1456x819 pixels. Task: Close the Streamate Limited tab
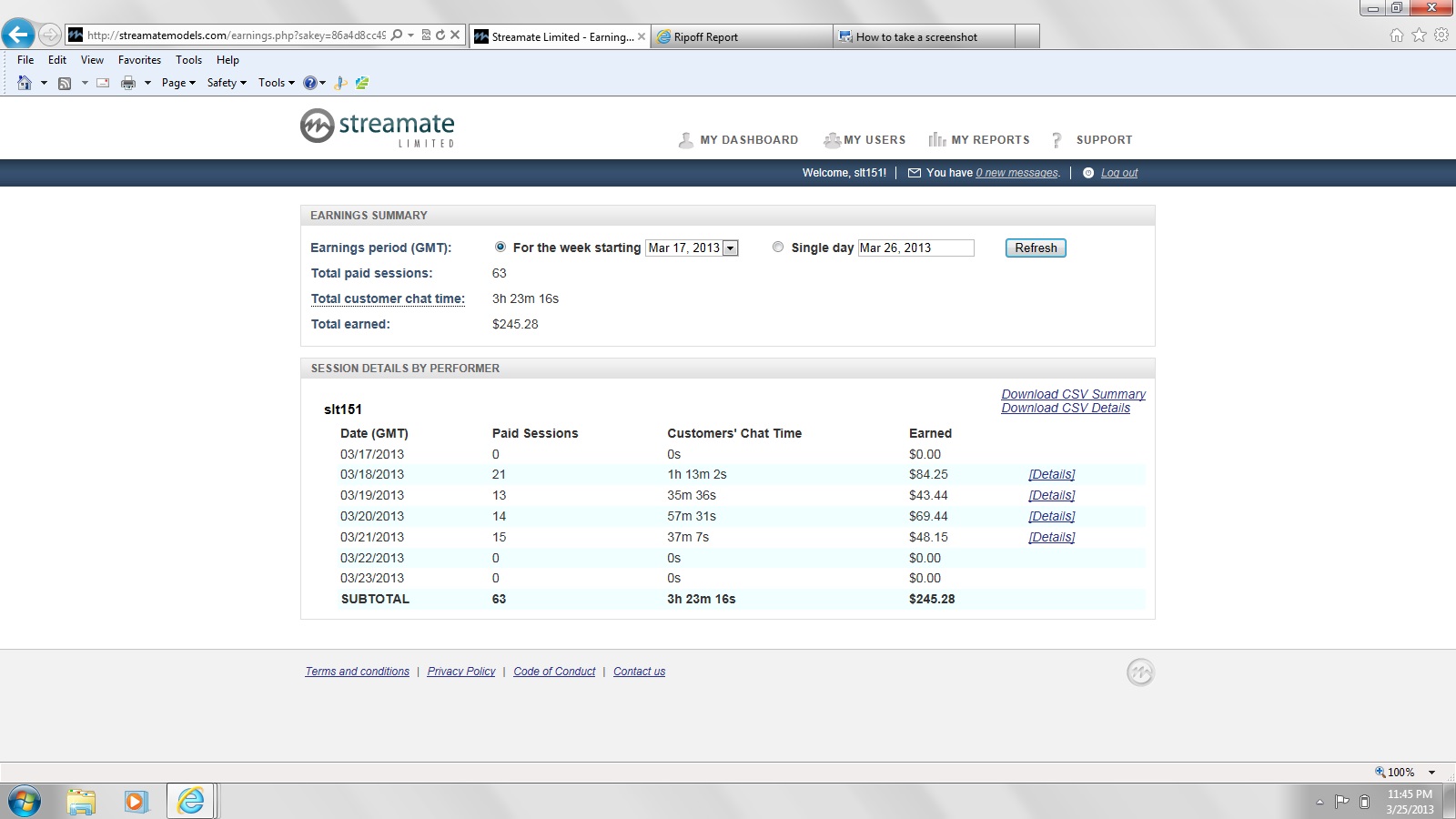pos(641,36)
